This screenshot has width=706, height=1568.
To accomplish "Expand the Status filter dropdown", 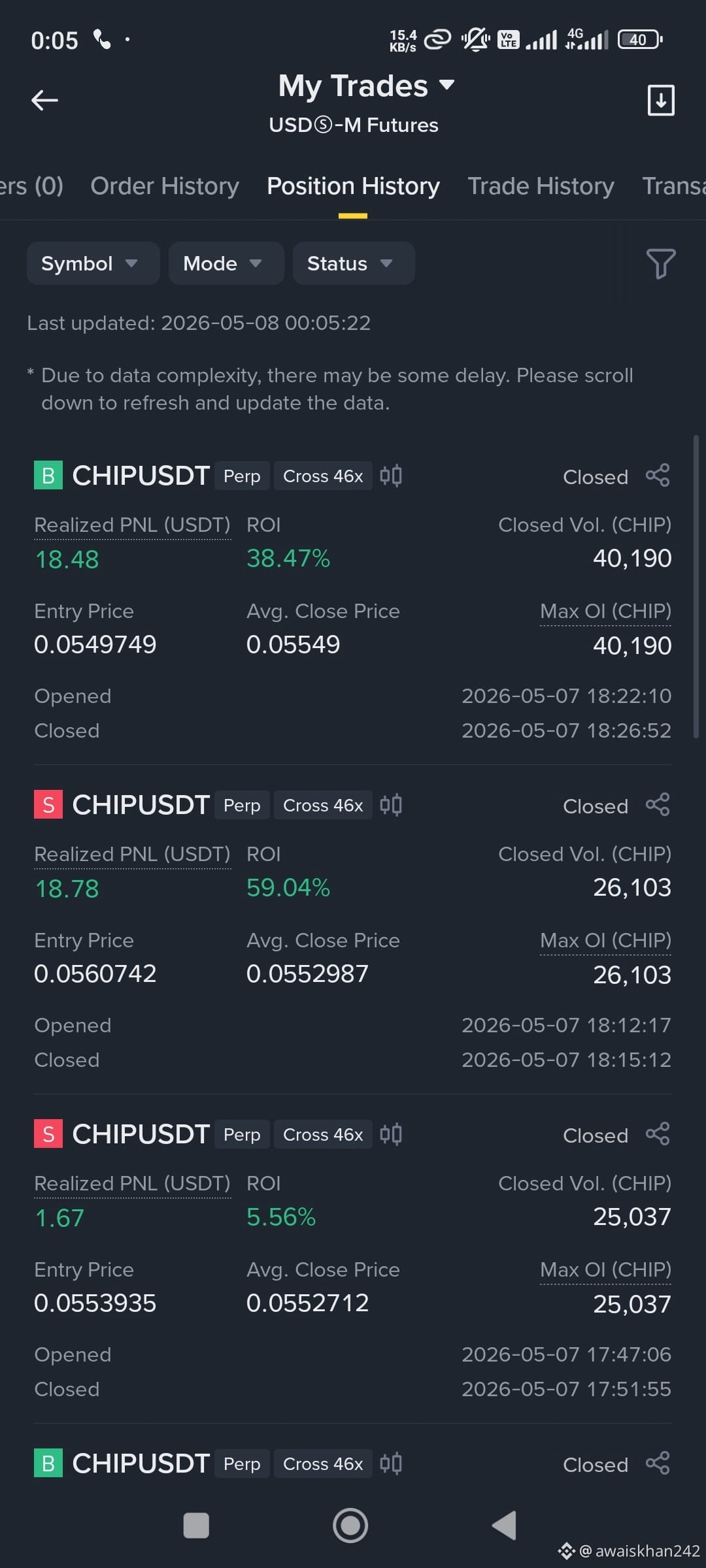I will click(353, 263).
